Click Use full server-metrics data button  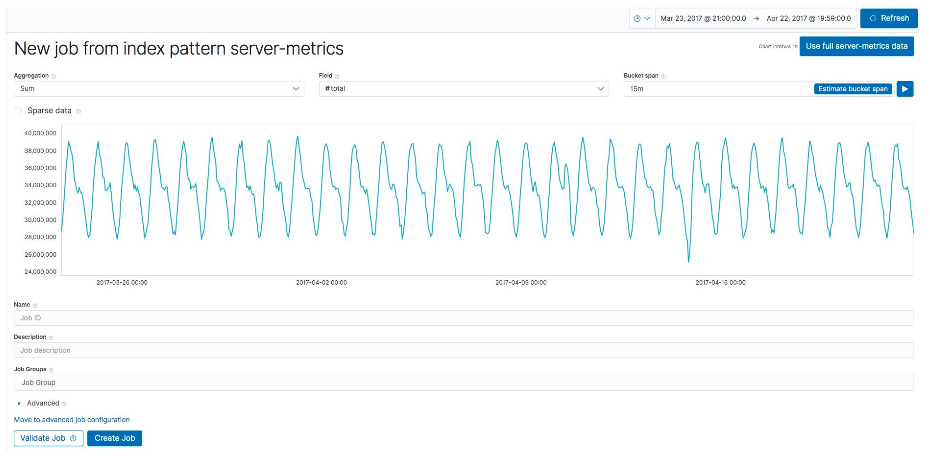coord(856,46)
